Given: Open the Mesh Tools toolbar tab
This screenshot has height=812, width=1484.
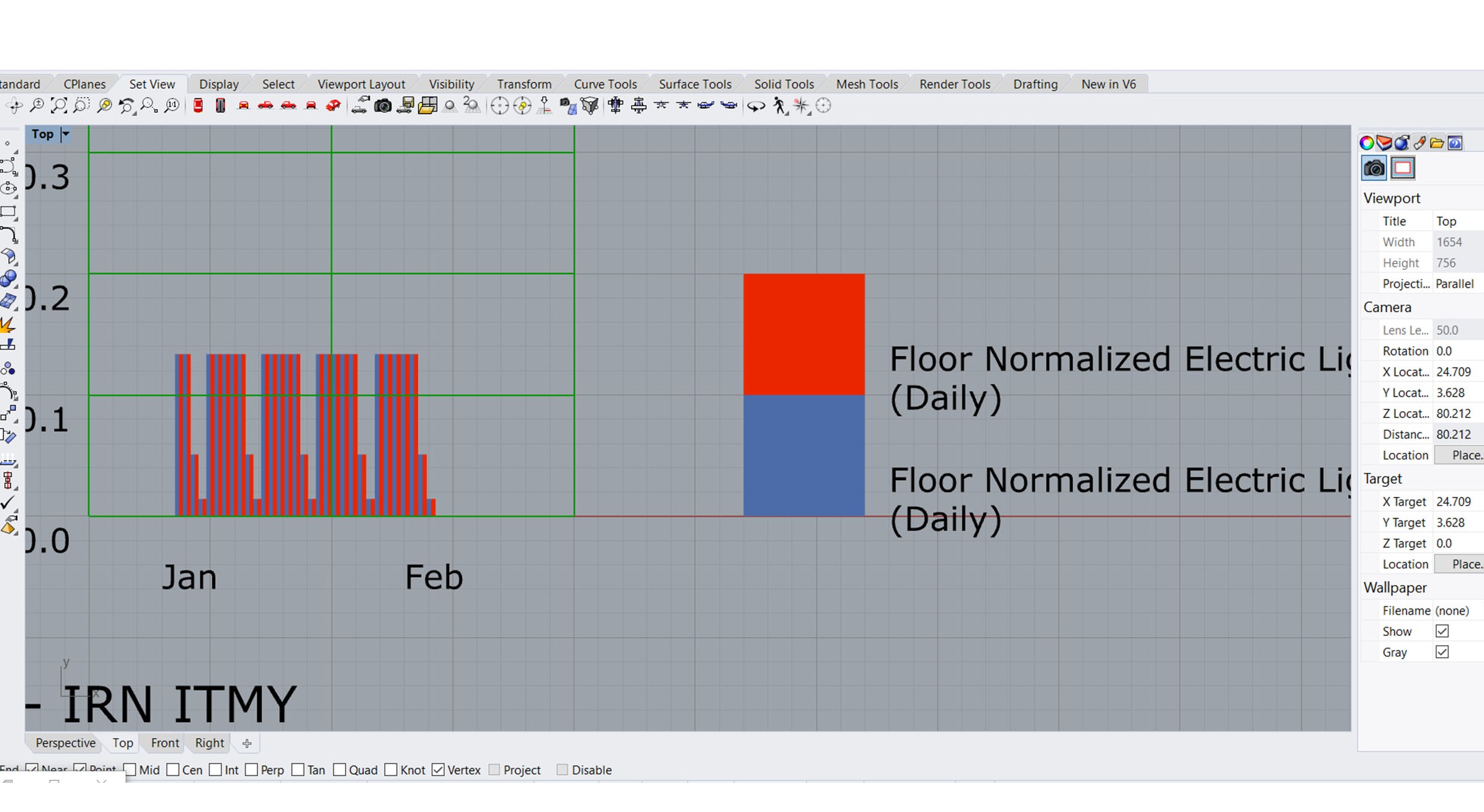Looking at the screenshot, I should (x=867, y=84).
